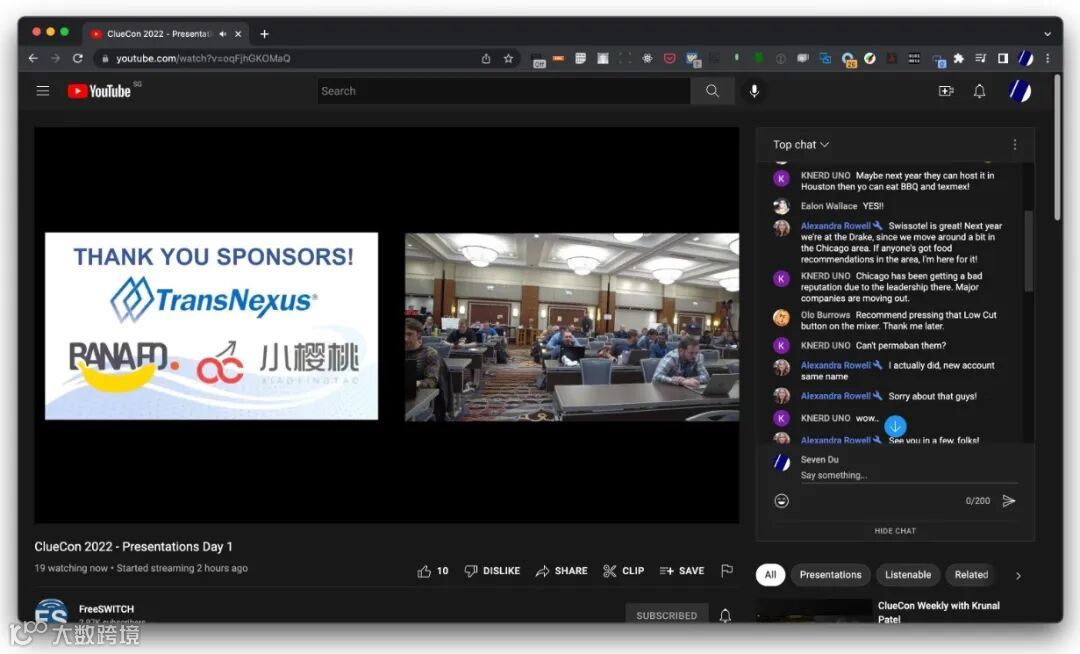The height and width of the screenshot is (654, 1080).
Task: Click the search magnifier button
Action: pos(712,91)
